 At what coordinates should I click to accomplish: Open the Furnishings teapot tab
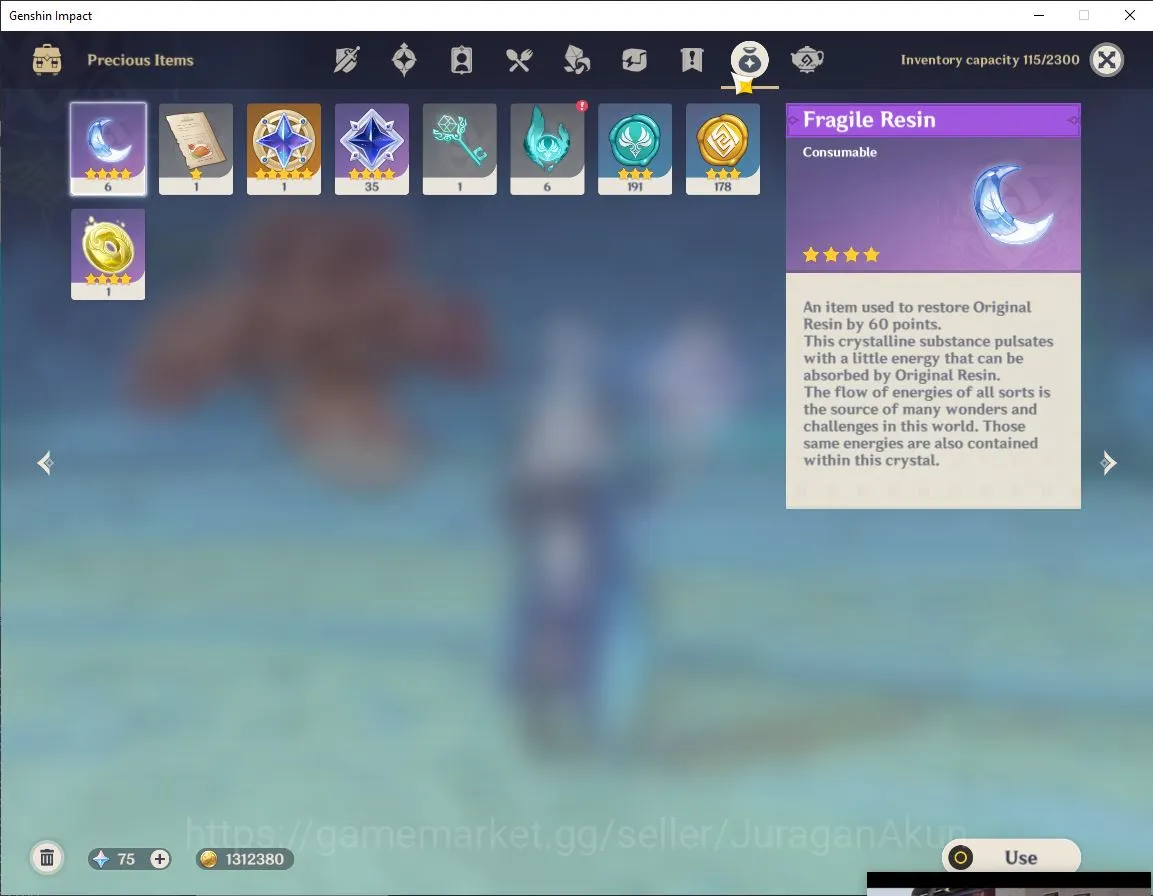(807, 60)
